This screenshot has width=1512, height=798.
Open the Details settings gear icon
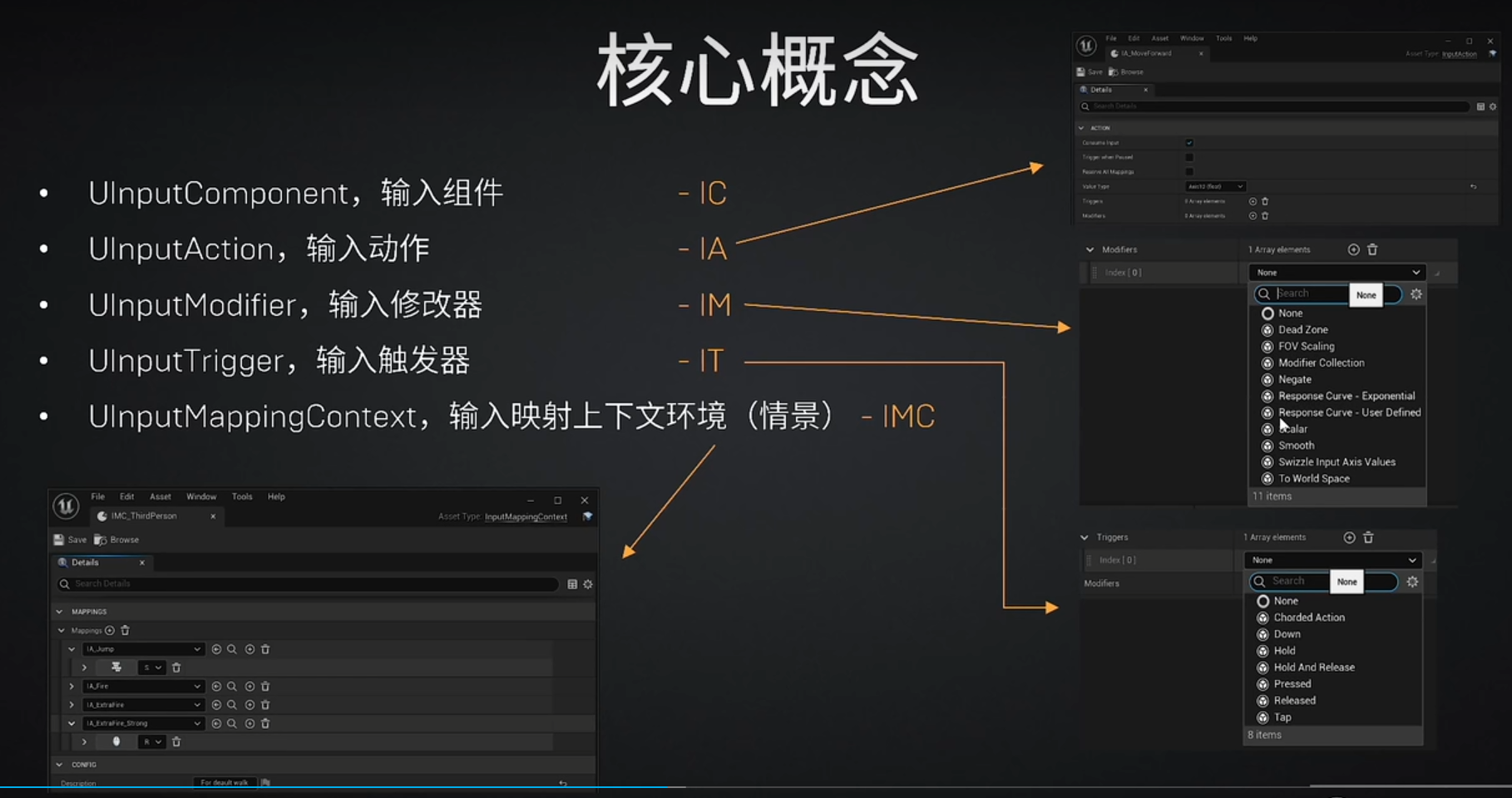(587, 584)
